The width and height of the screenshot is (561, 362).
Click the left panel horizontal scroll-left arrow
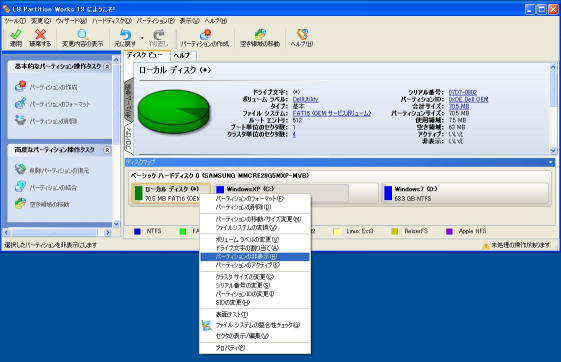[6, 233]
